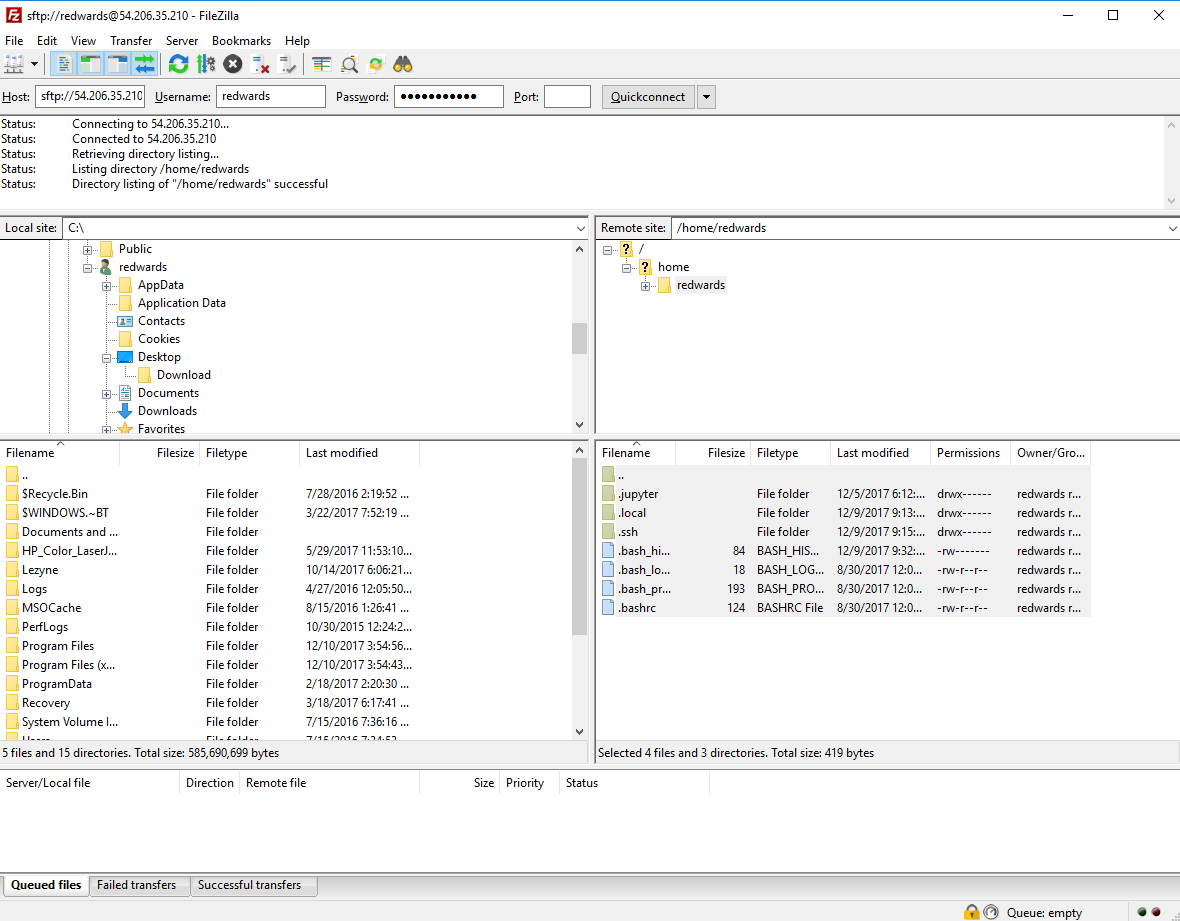Open the Transfer menu
This screenshot has height=921, width=1180.
point(131,41)
